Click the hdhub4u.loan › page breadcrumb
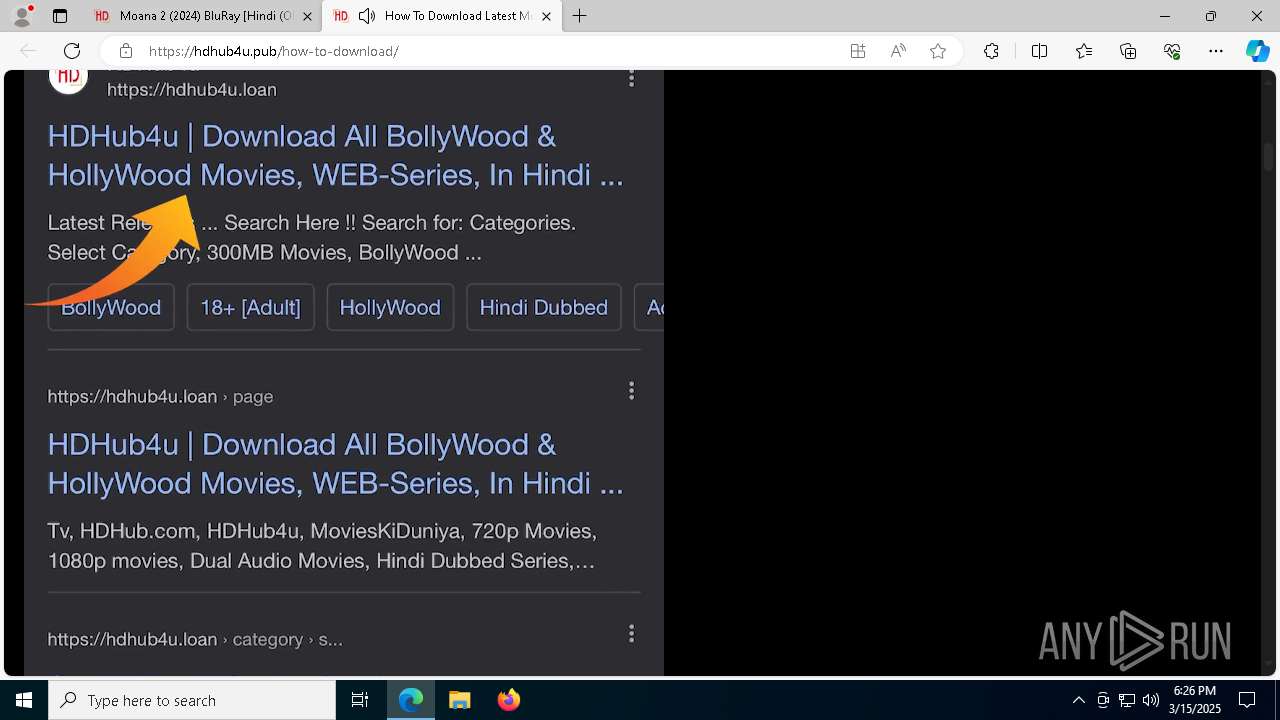This screenshot has height=720, width=1280. (x=160, y=396)
